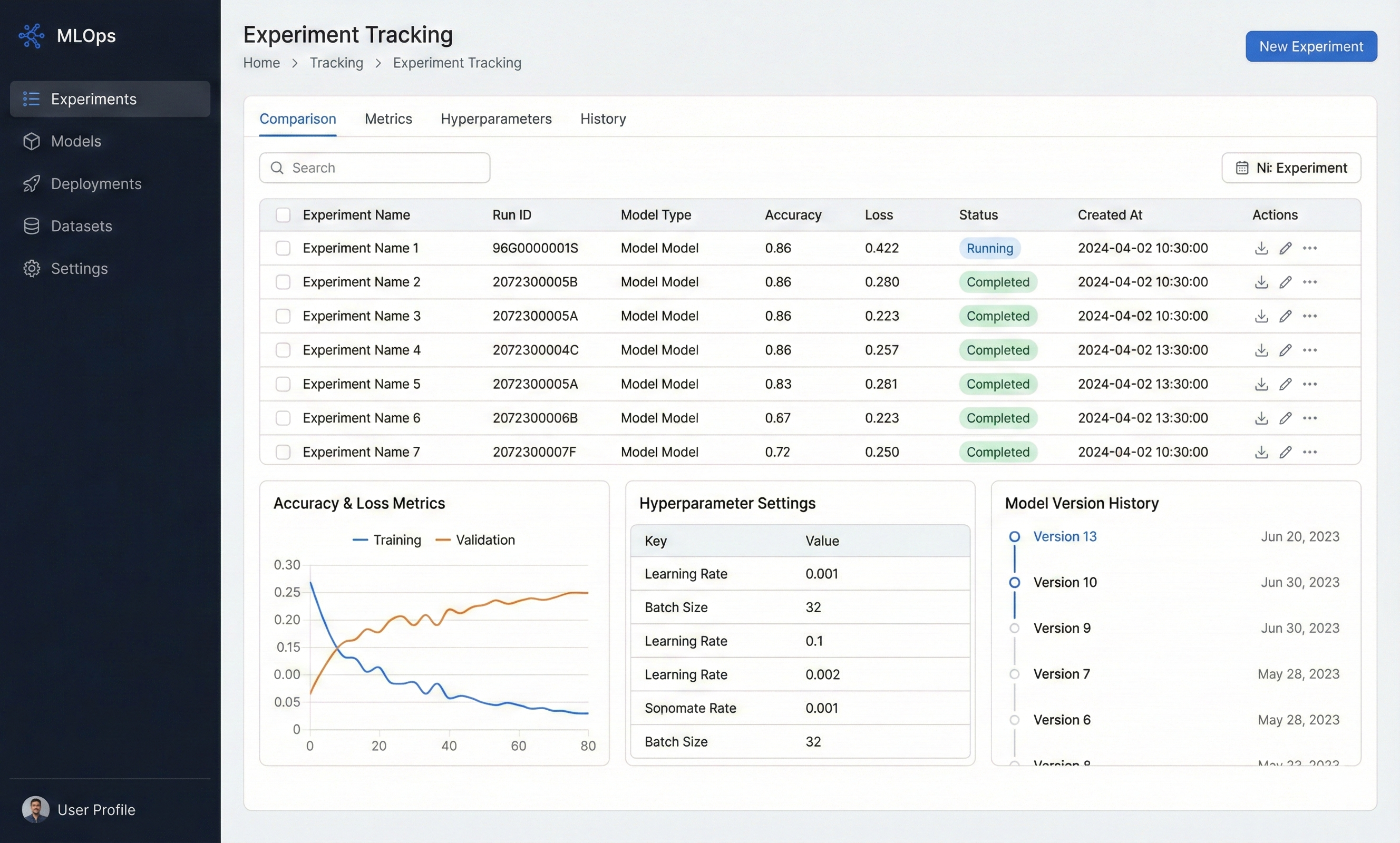Open the Hyperparameters tab

[496, 119]
